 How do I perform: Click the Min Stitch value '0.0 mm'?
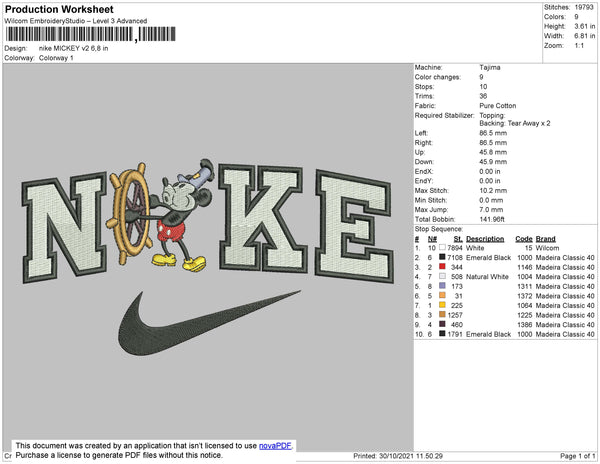(491, 200)
